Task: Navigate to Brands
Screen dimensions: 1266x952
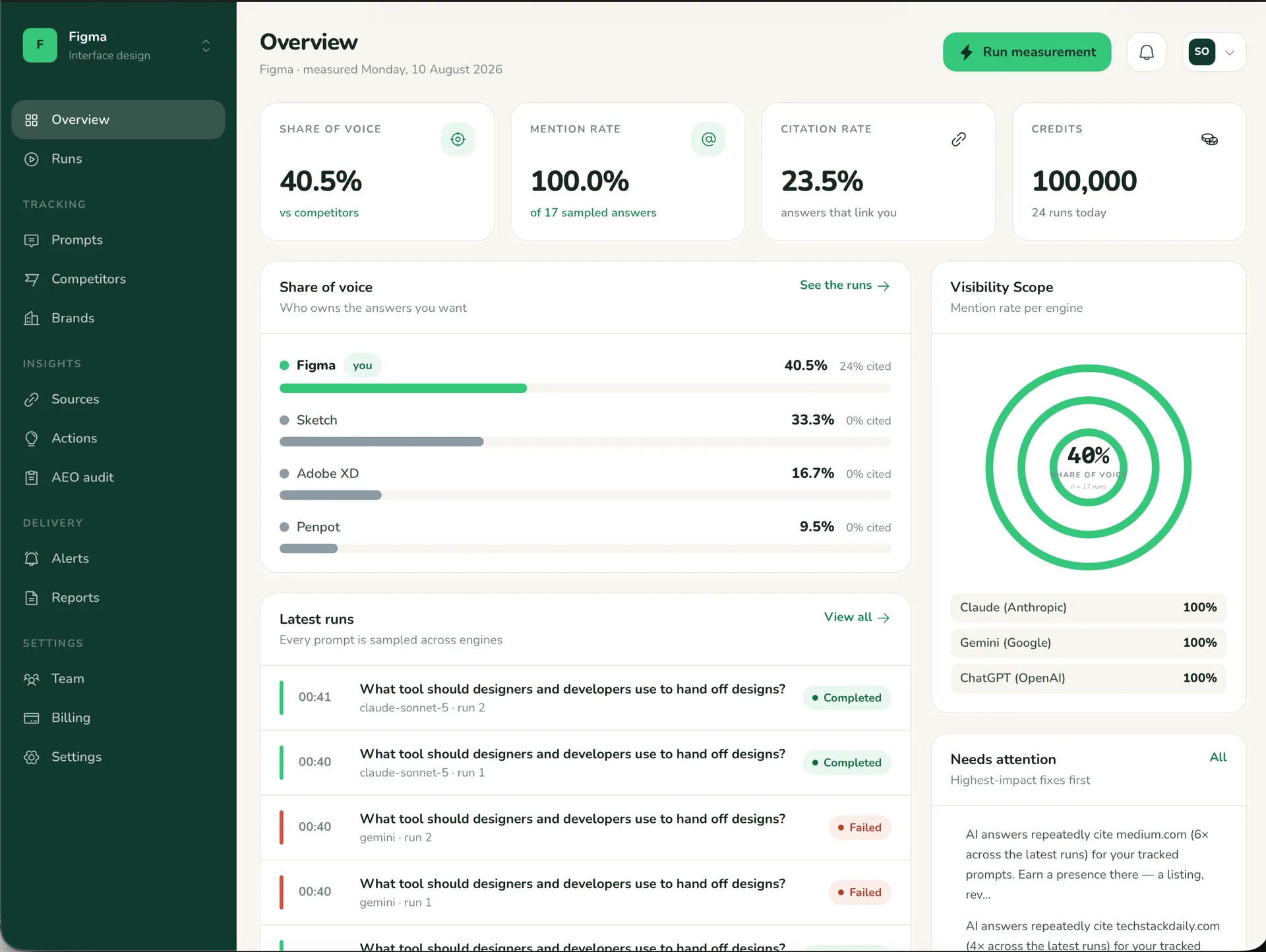Action: (x=118, y=318)
